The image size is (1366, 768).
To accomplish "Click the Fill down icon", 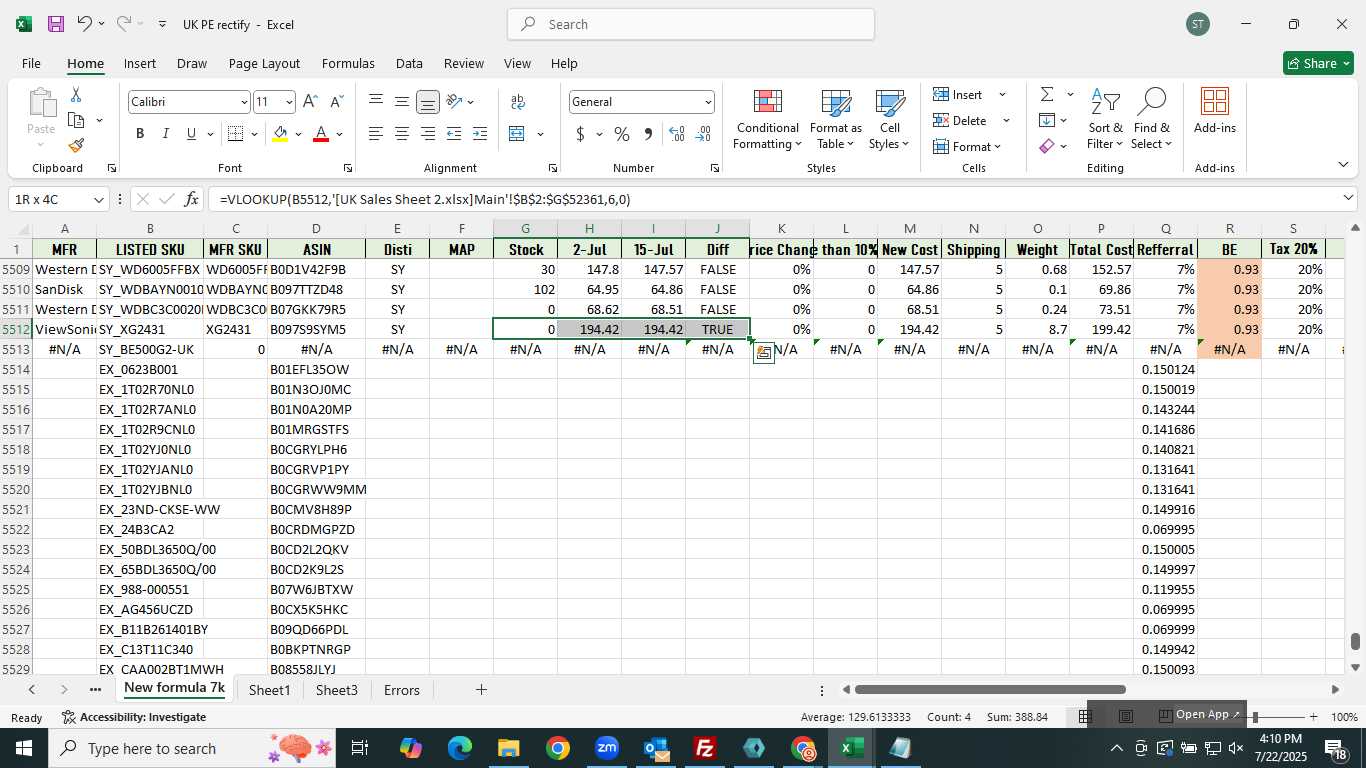I will (x=1047, y=120).
